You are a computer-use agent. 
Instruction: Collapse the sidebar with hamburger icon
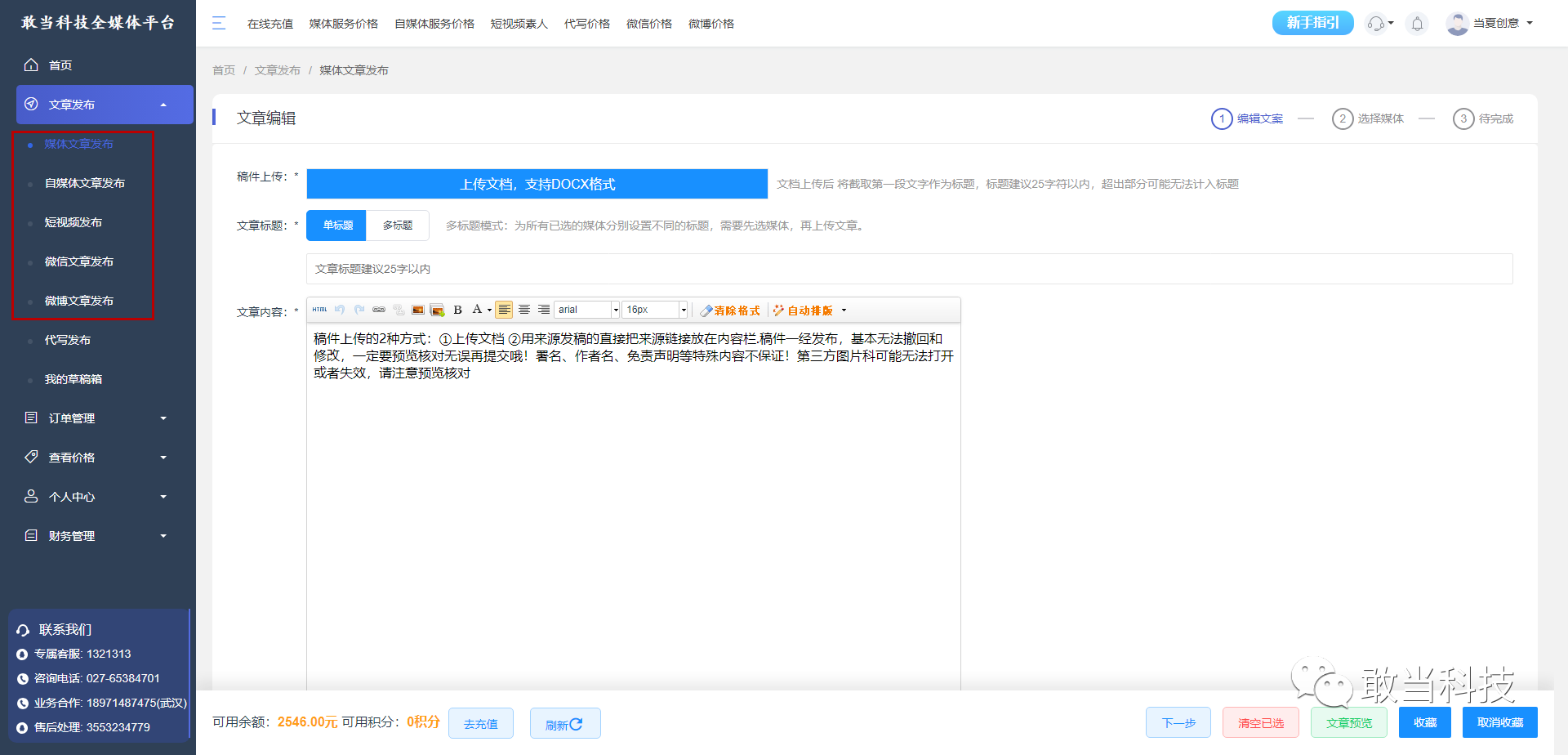click(x=219, y=23)
